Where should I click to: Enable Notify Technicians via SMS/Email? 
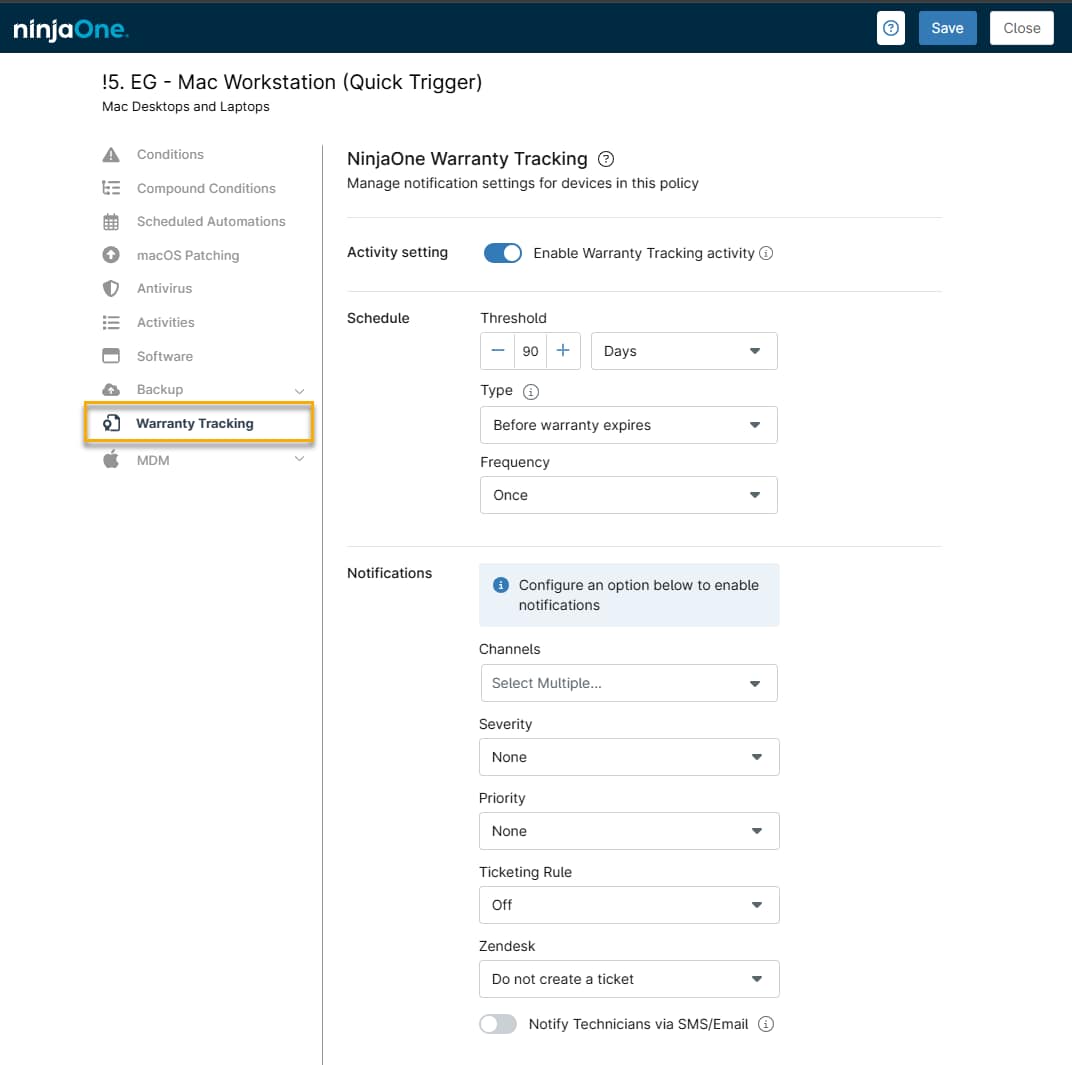click(x=498, y=1024)
